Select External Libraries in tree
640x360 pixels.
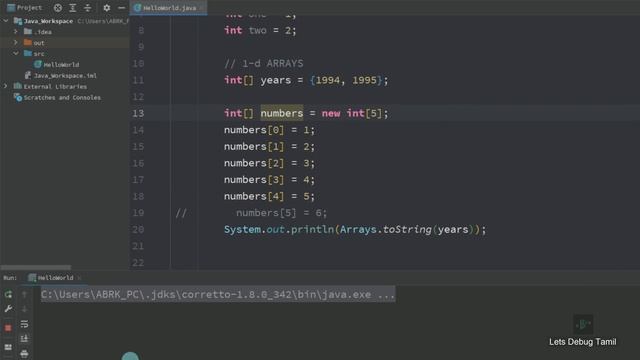tap(51, 87)
